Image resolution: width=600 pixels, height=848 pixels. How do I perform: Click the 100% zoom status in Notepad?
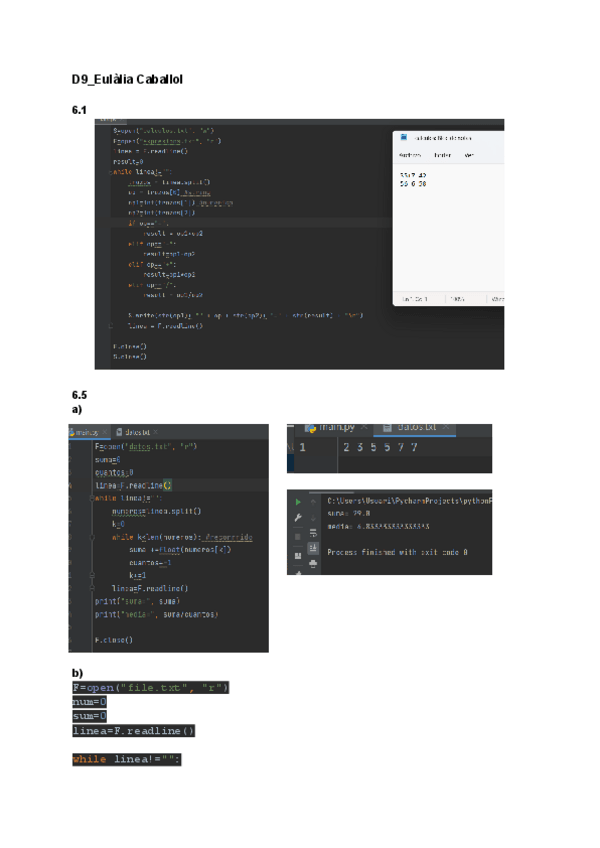coord(458,299)
